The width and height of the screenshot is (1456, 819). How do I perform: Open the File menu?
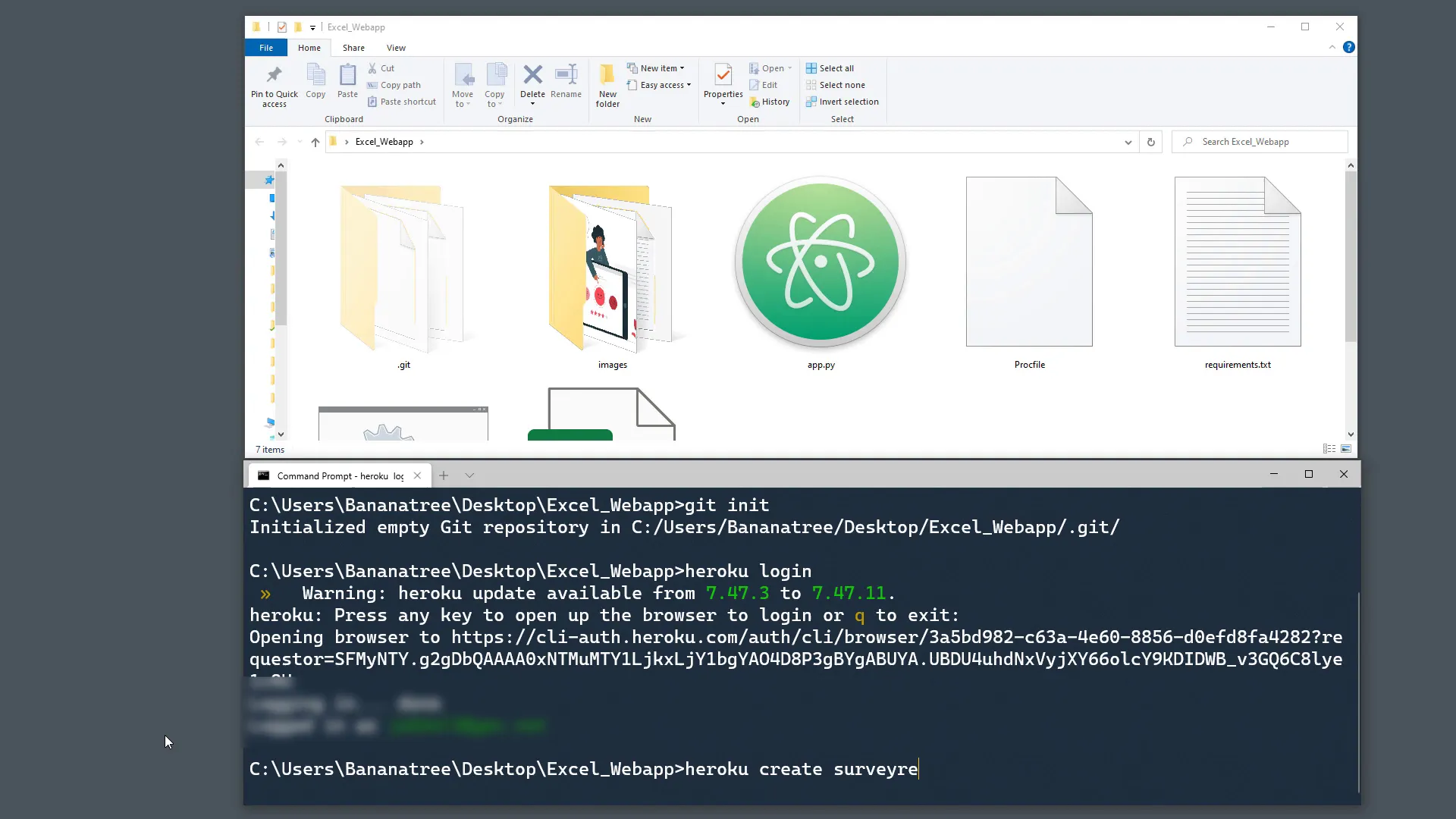266,47
